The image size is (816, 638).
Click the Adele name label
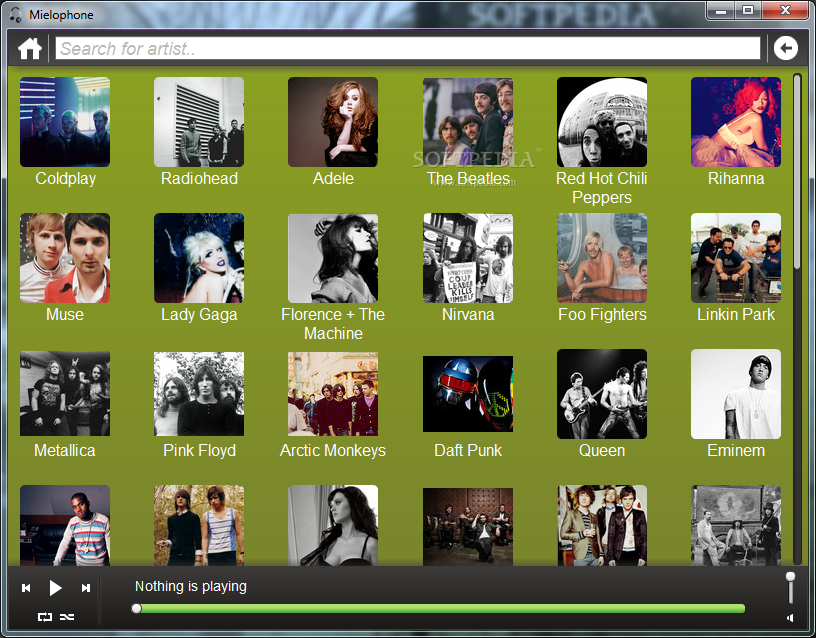click(333, 178)
